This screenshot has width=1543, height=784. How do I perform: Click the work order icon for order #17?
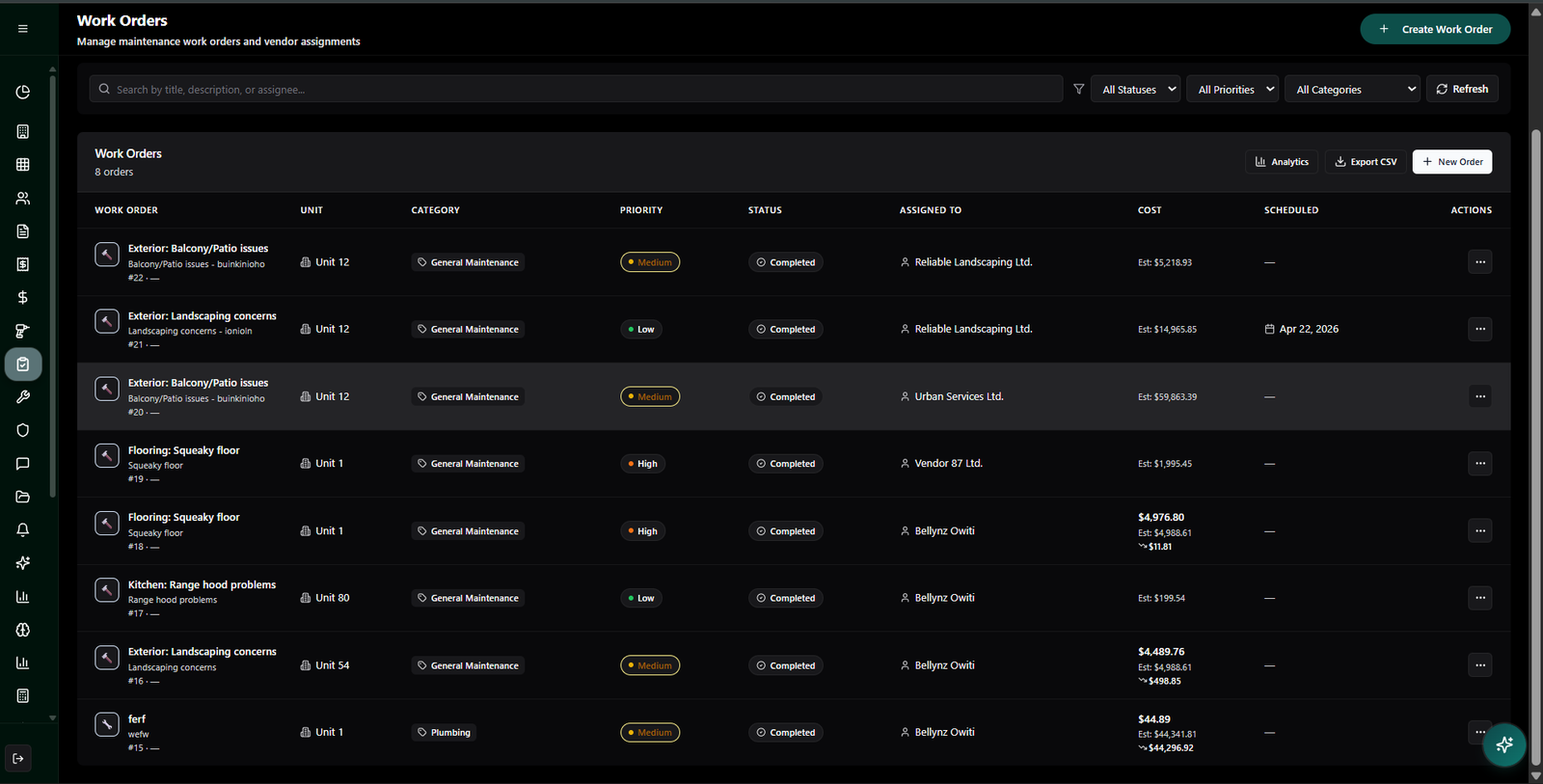[x=107, y=590]
